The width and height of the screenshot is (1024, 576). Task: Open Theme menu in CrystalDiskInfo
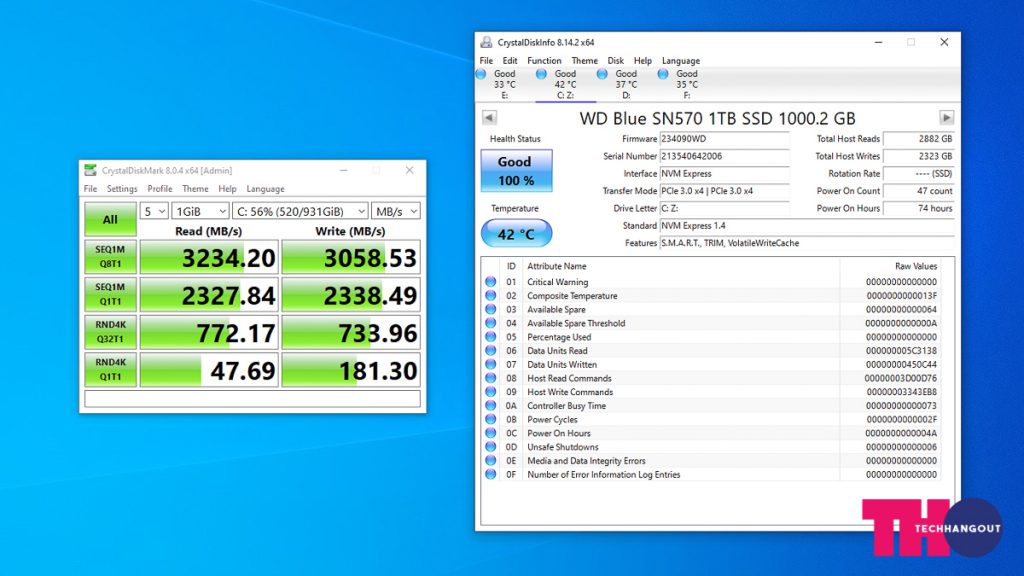point(584,61)
